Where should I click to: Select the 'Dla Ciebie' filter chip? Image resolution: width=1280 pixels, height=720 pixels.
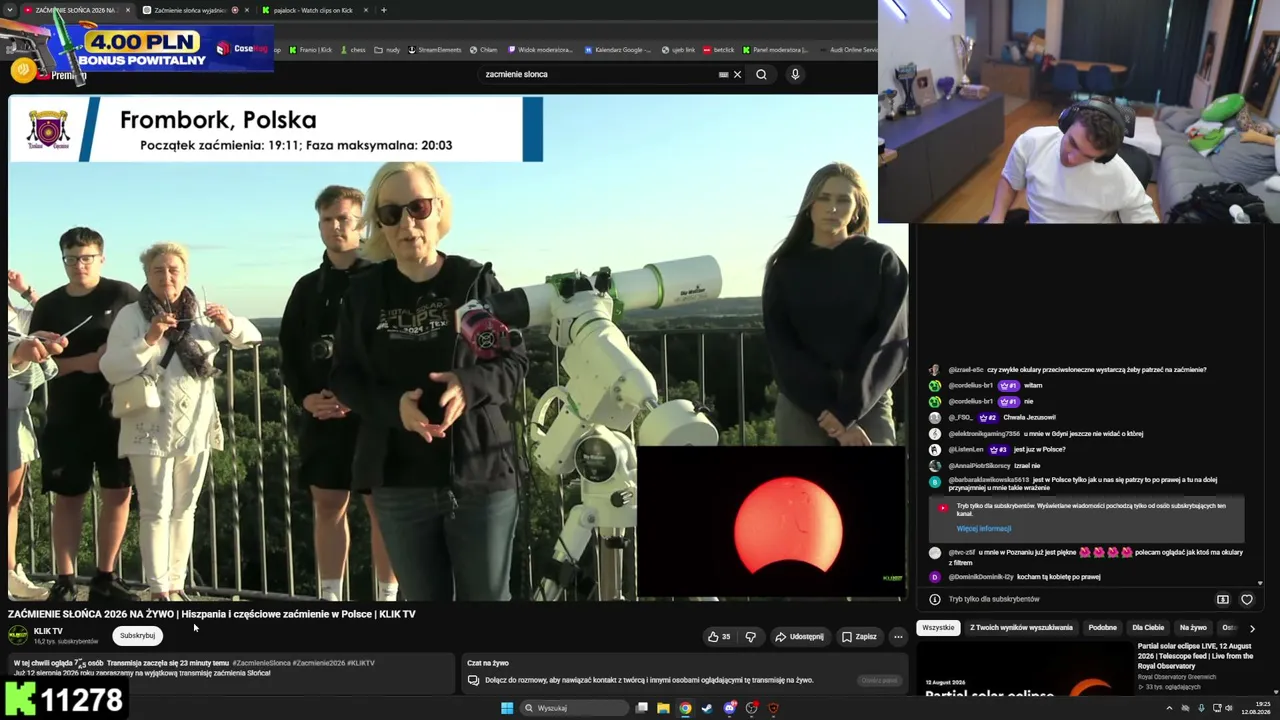point(1148,628)
